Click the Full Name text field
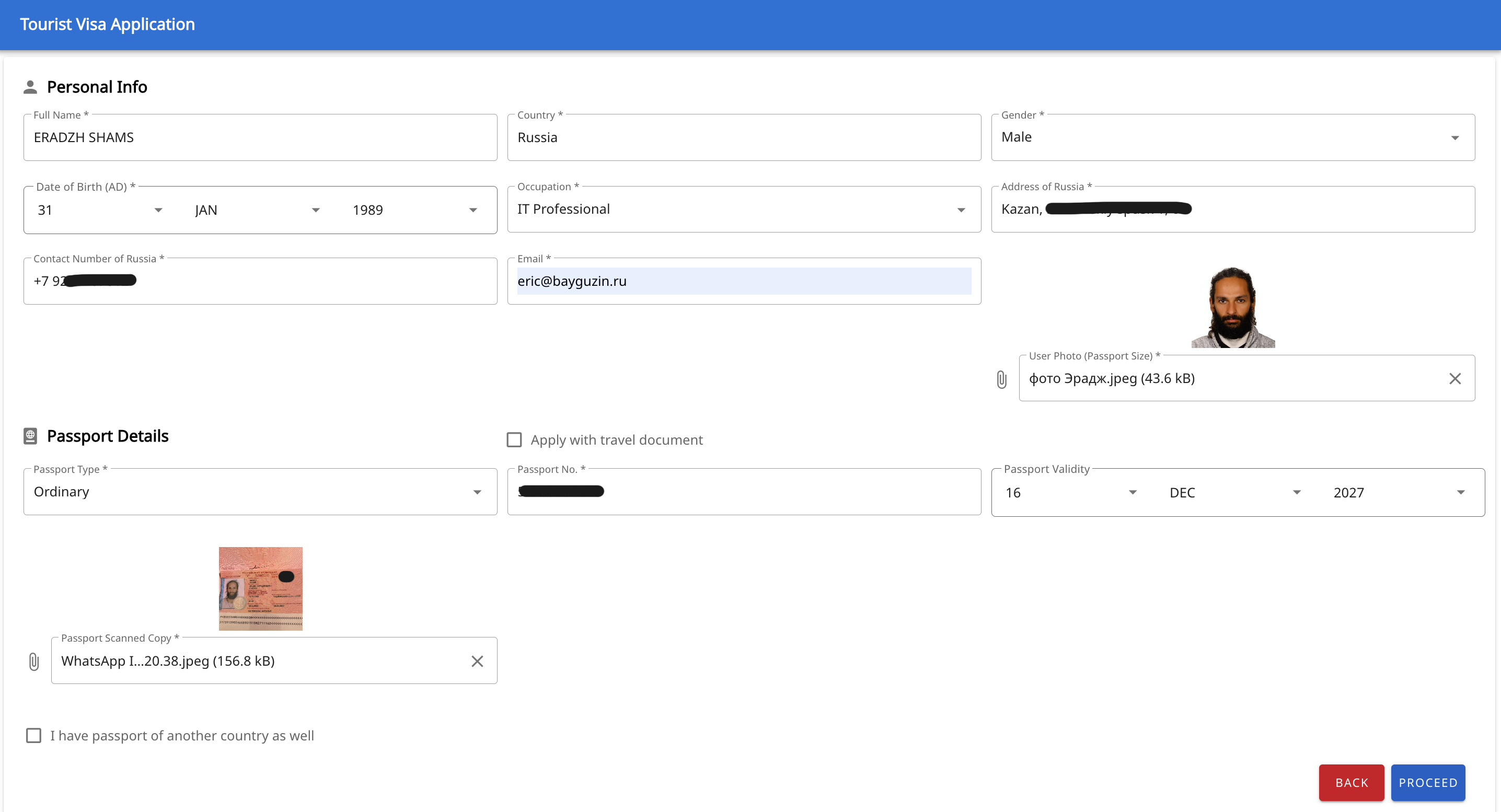Screen dimensions: 1501x812 click(260, 137)
